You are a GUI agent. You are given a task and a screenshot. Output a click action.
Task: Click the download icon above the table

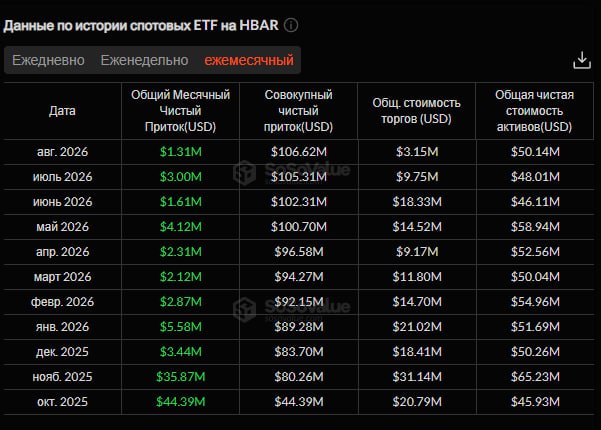tap(582, 61)
